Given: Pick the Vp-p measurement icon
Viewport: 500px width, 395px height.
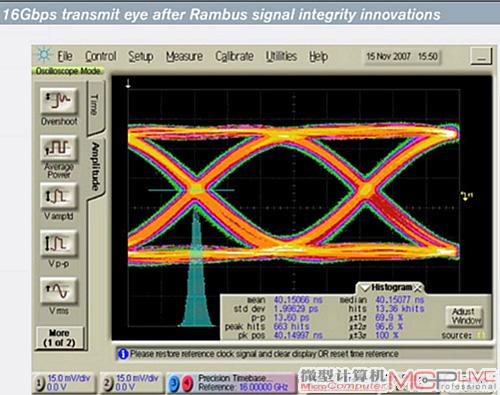Looking at the screenshot, I should [59, 243].
